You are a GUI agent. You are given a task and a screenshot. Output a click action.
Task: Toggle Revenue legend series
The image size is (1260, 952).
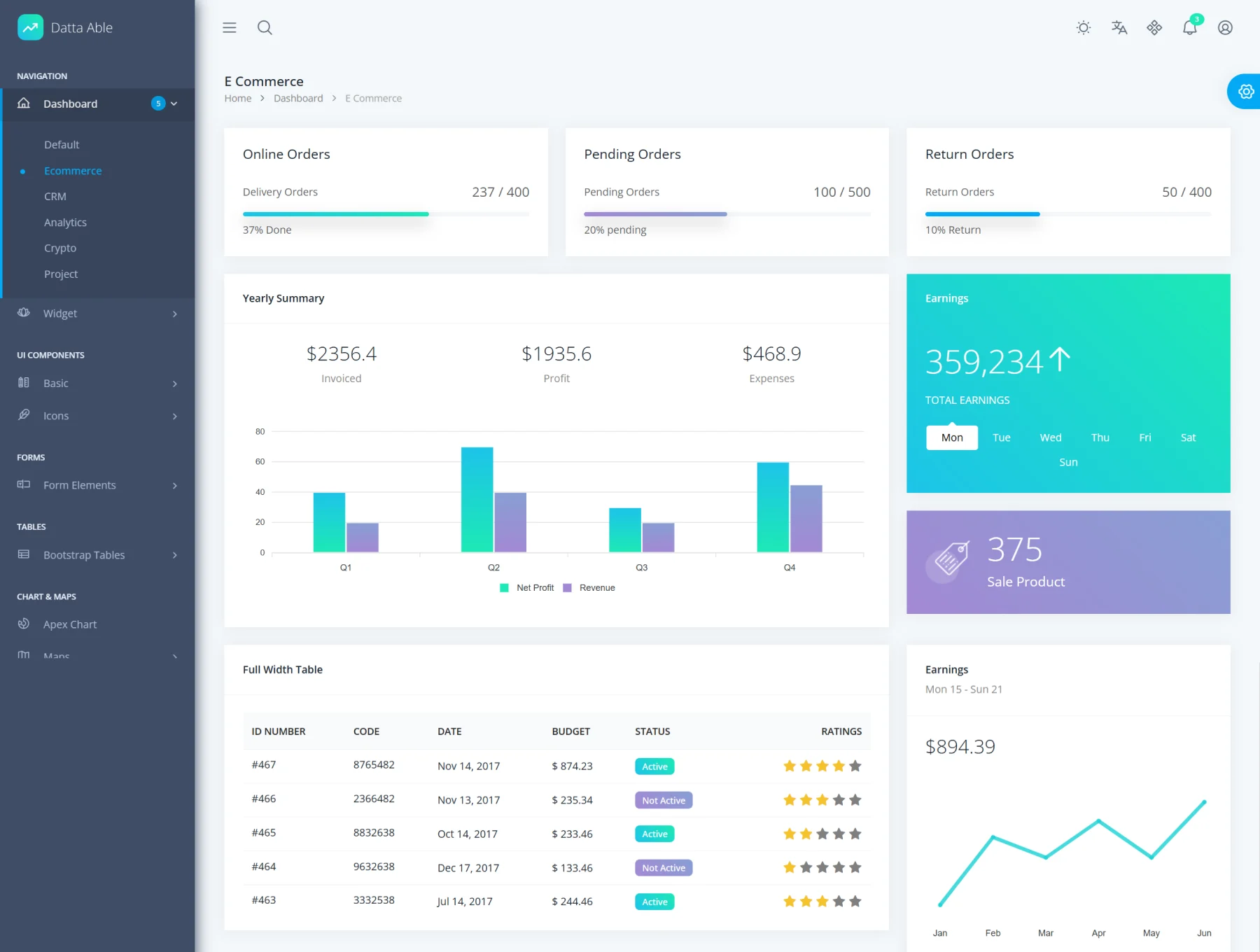pos(589,588)
